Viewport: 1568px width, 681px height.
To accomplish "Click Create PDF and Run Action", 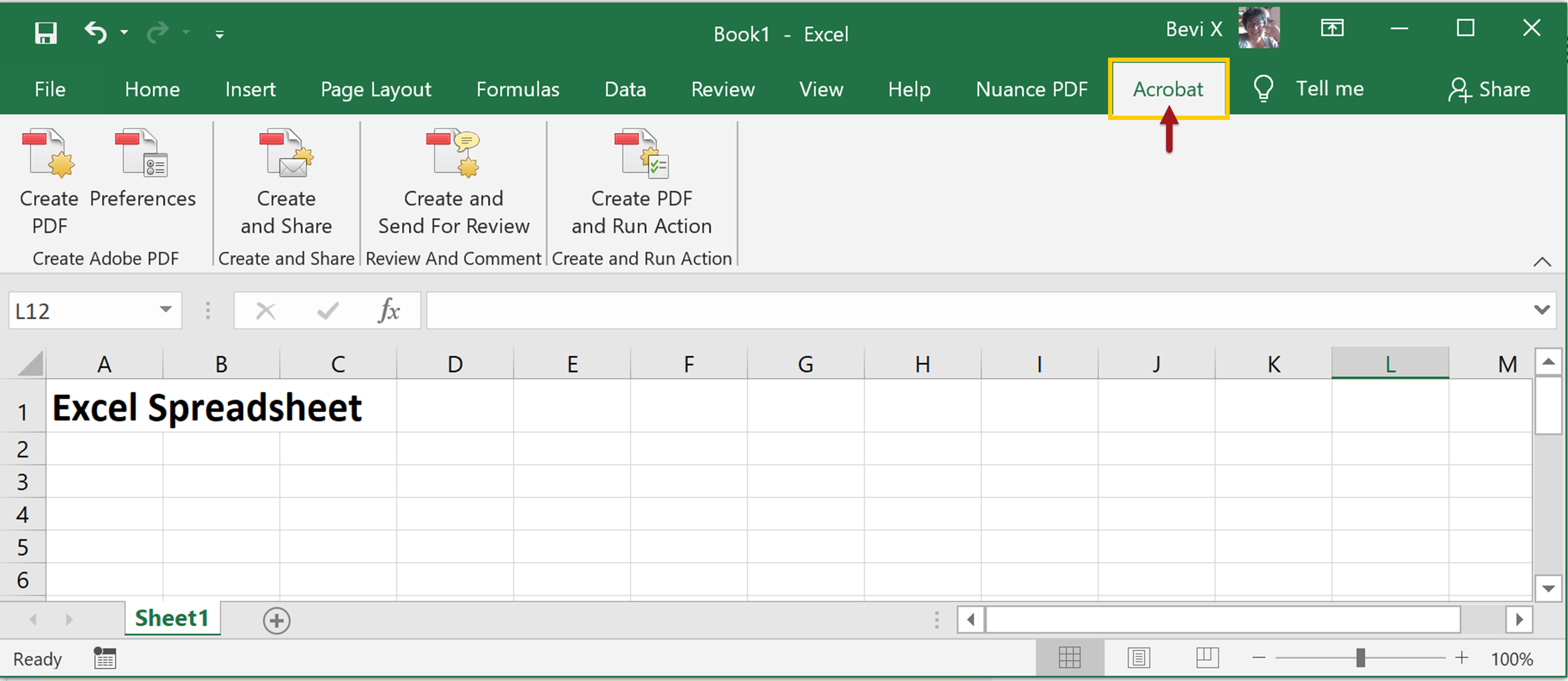I will coord(641,183).
